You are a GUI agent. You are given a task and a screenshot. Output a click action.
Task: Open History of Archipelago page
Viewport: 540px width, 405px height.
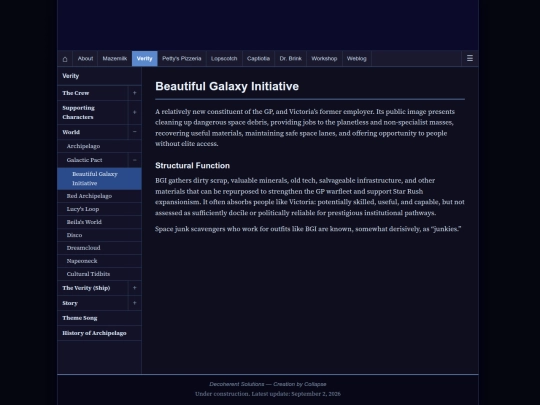(99, 333)
